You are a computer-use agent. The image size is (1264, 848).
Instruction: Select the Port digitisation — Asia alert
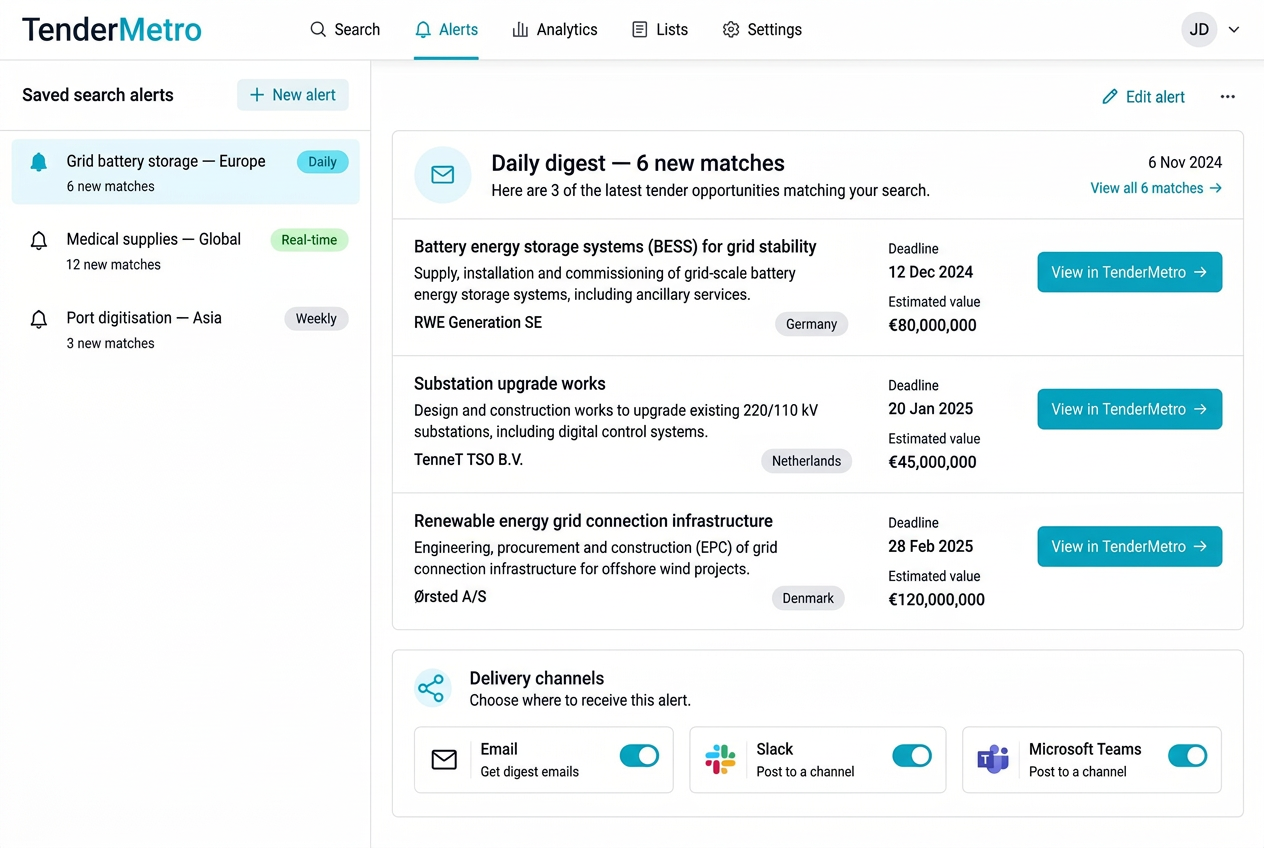pyautogui.click(x=186, y=329)
